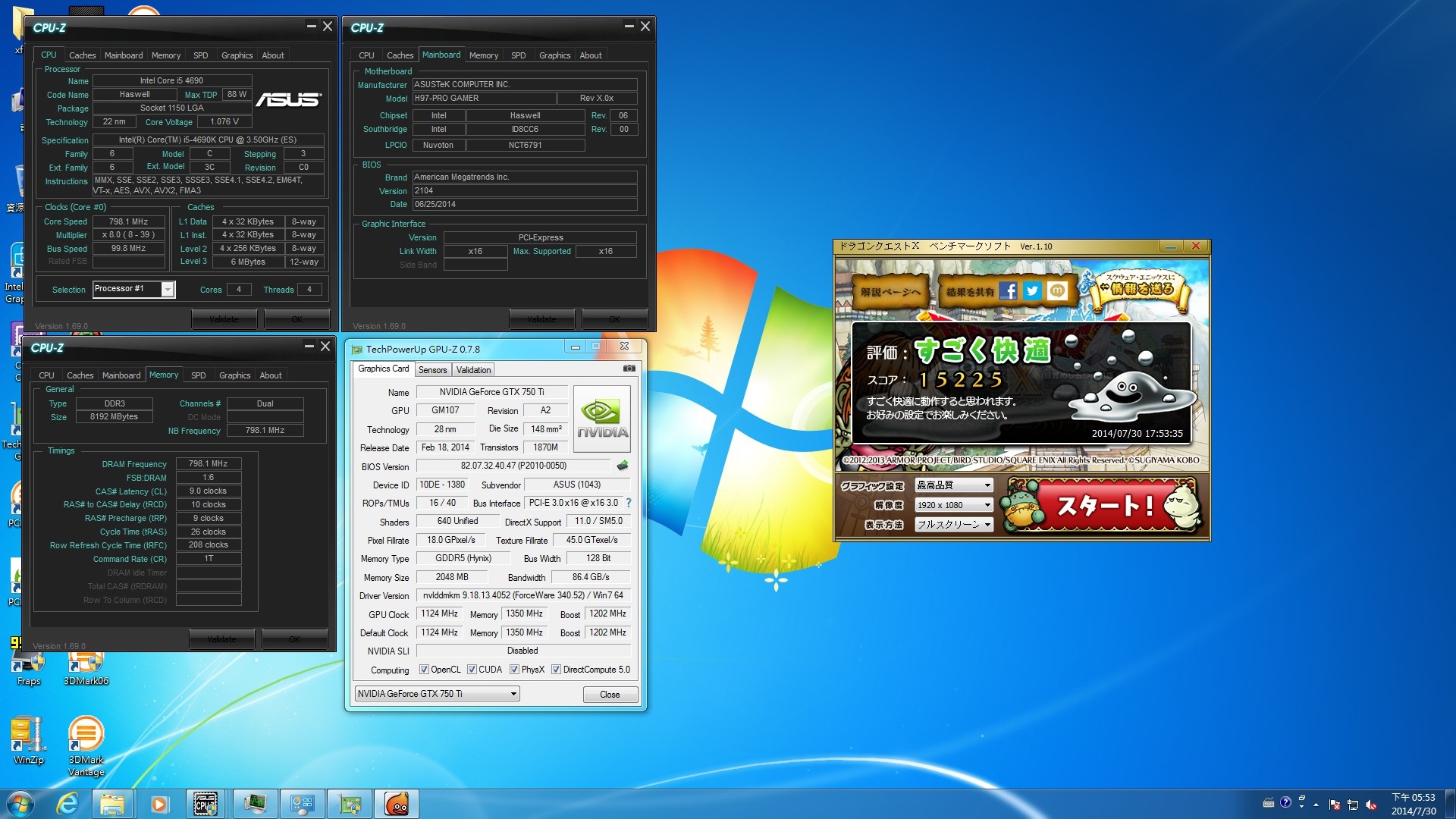Switch to the Sensors tab in GPU-Z
The image size is (1456, 819).
point(433,369)
